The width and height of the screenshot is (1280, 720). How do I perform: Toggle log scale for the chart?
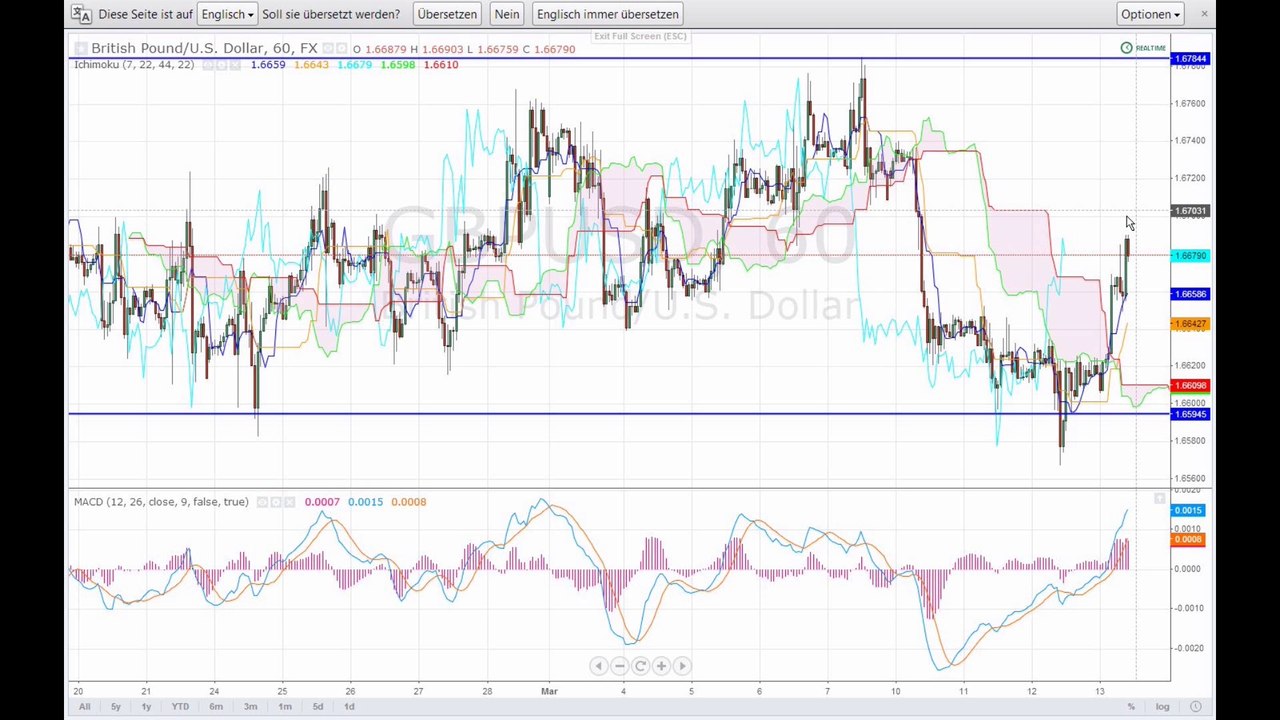point(1163,707)
